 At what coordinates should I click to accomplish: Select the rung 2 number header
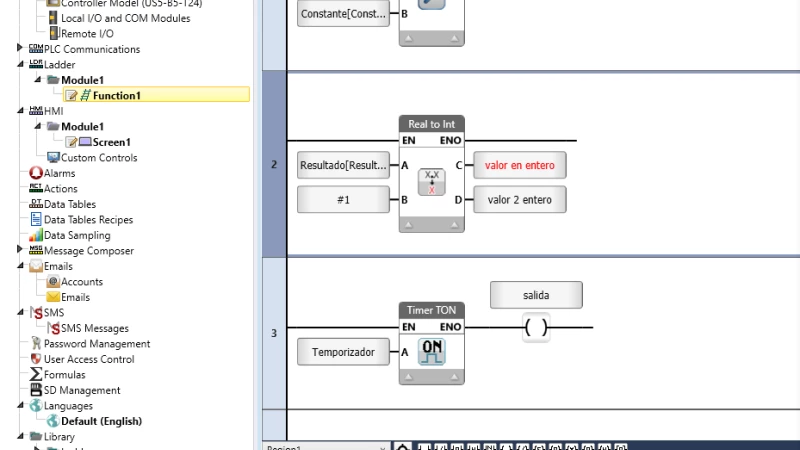(x=274, y=164)
